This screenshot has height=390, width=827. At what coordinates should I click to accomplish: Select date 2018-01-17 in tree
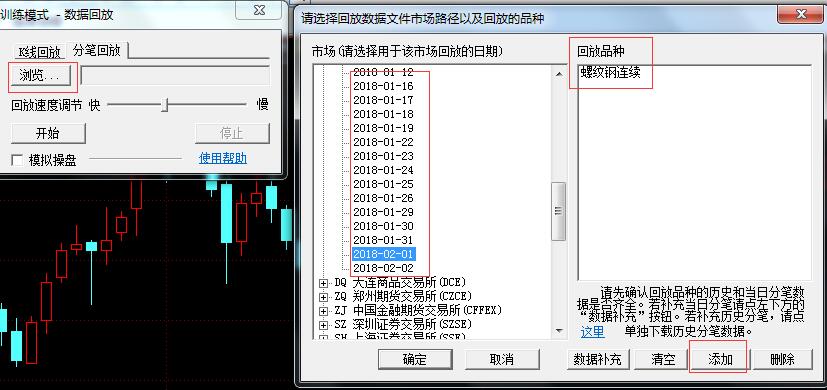coord(383,100)
